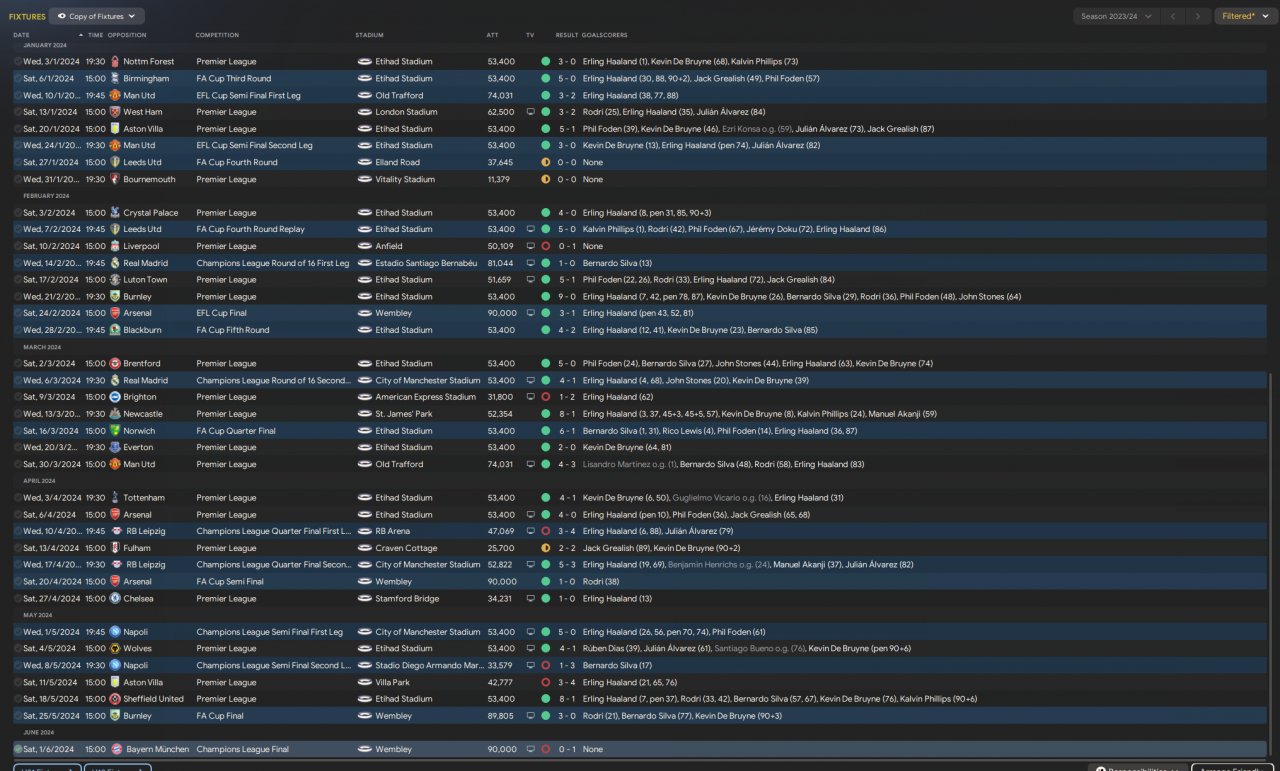1280x771 pixels.
Task: Click the 81,044 attendance figure
Action: (501, 263)
